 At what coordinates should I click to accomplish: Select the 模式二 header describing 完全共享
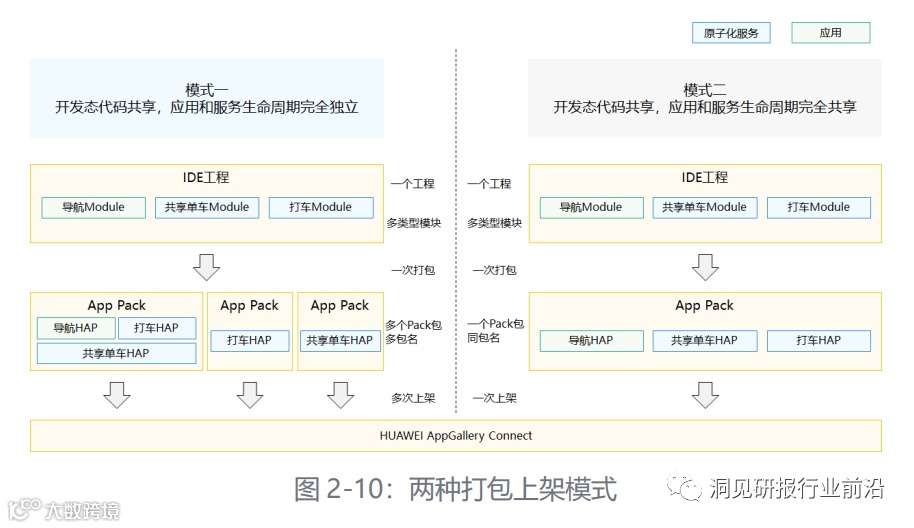(x=705, y=98)
